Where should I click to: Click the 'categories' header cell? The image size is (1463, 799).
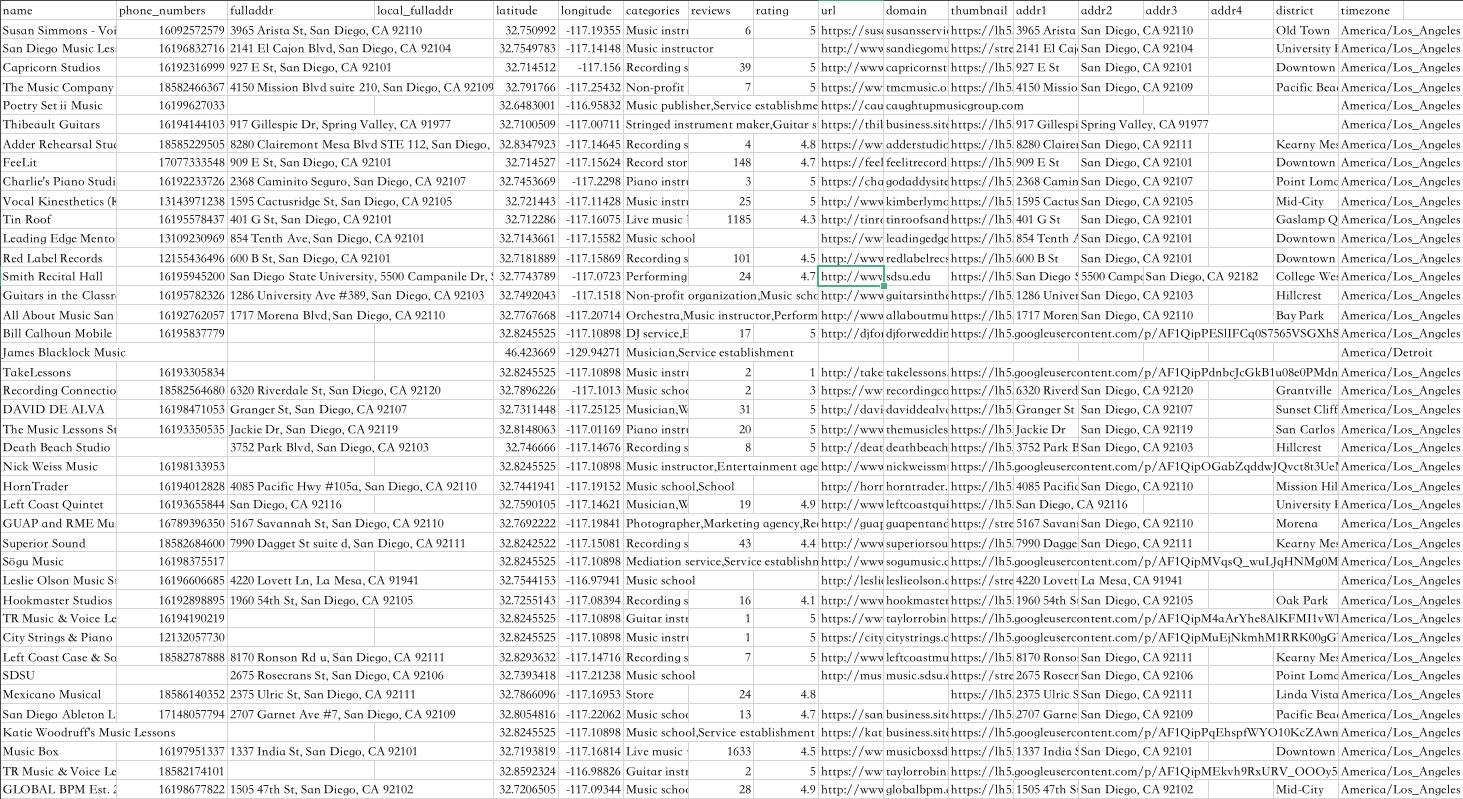tap(656, 10)
